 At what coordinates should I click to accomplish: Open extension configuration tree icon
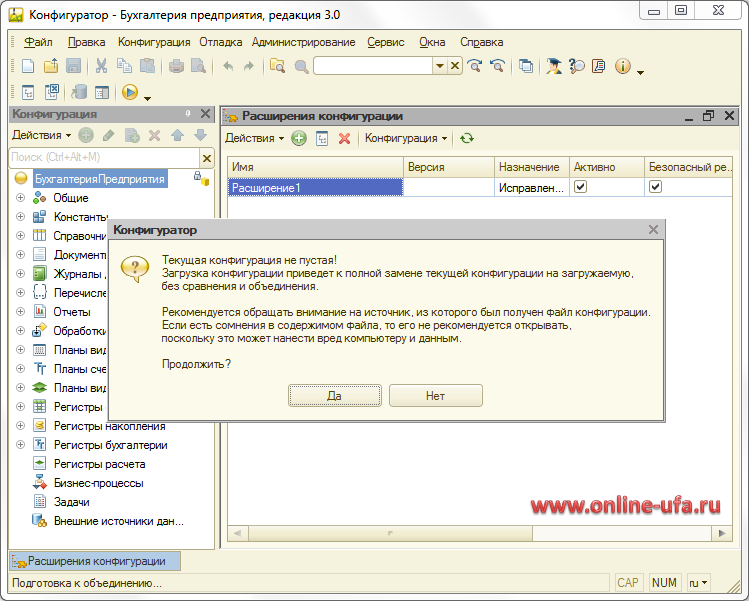[x=322, y=139]
